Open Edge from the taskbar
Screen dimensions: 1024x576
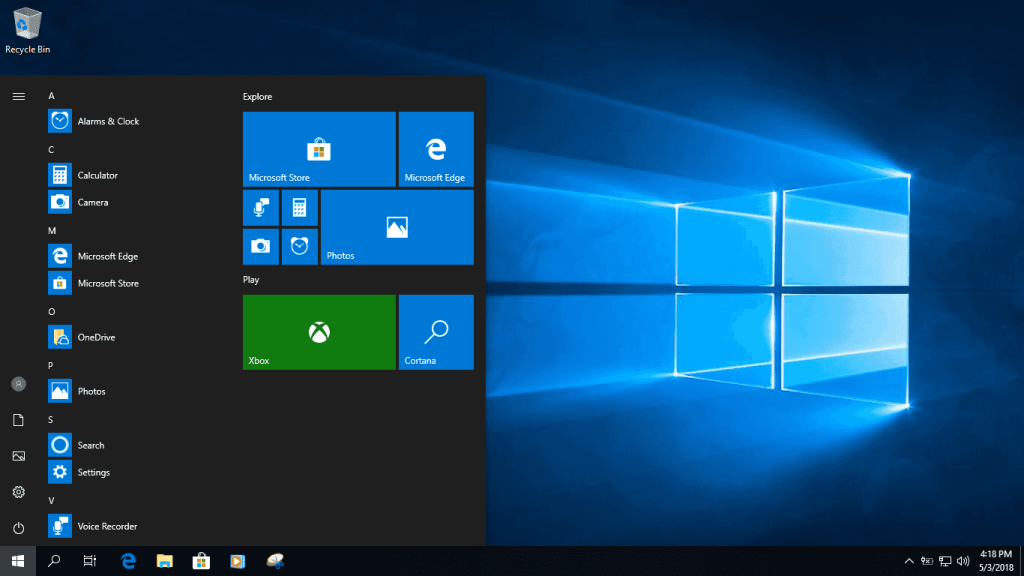coord(129,561)
